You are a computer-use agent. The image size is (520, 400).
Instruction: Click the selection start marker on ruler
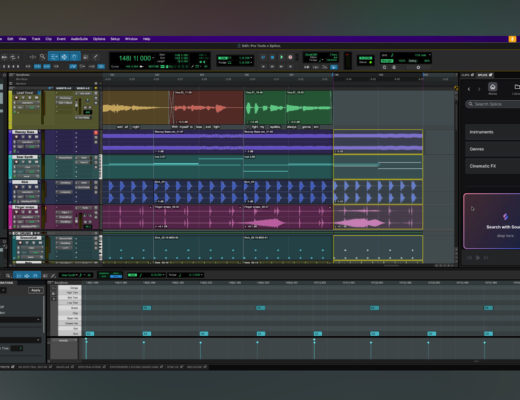[333, 76]
